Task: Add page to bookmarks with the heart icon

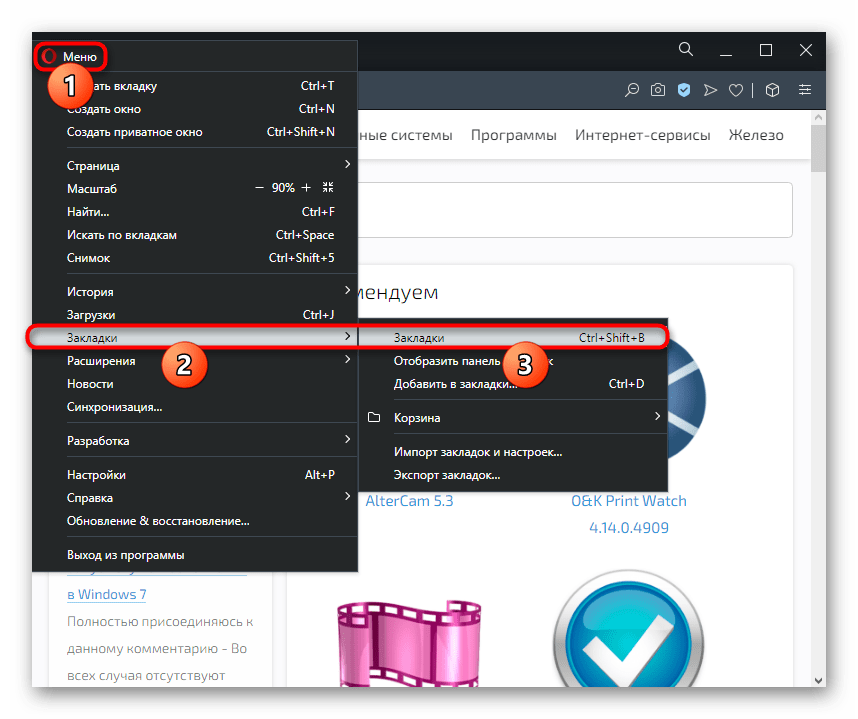Action: click(736, 90)
